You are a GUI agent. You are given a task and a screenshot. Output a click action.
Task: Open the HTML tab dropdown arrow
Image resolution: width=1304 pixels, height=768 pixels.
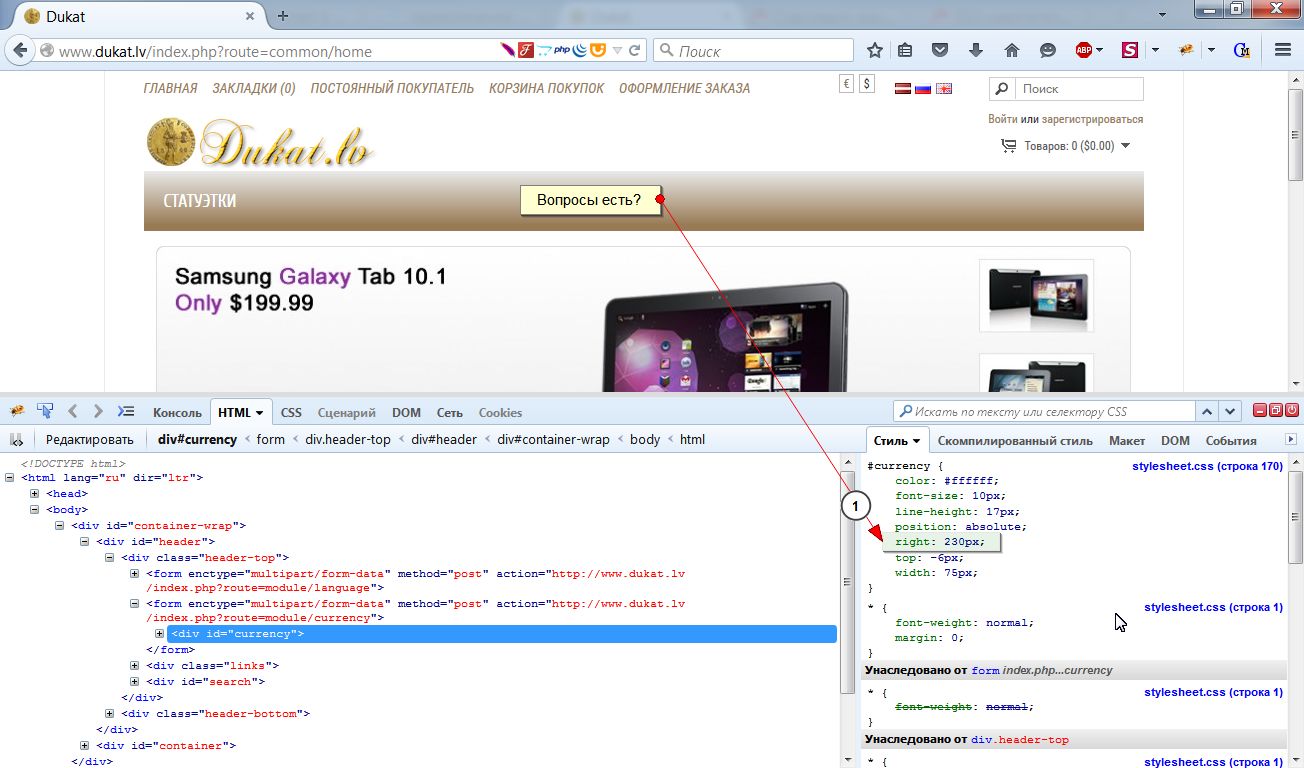[x=260, y=413]
